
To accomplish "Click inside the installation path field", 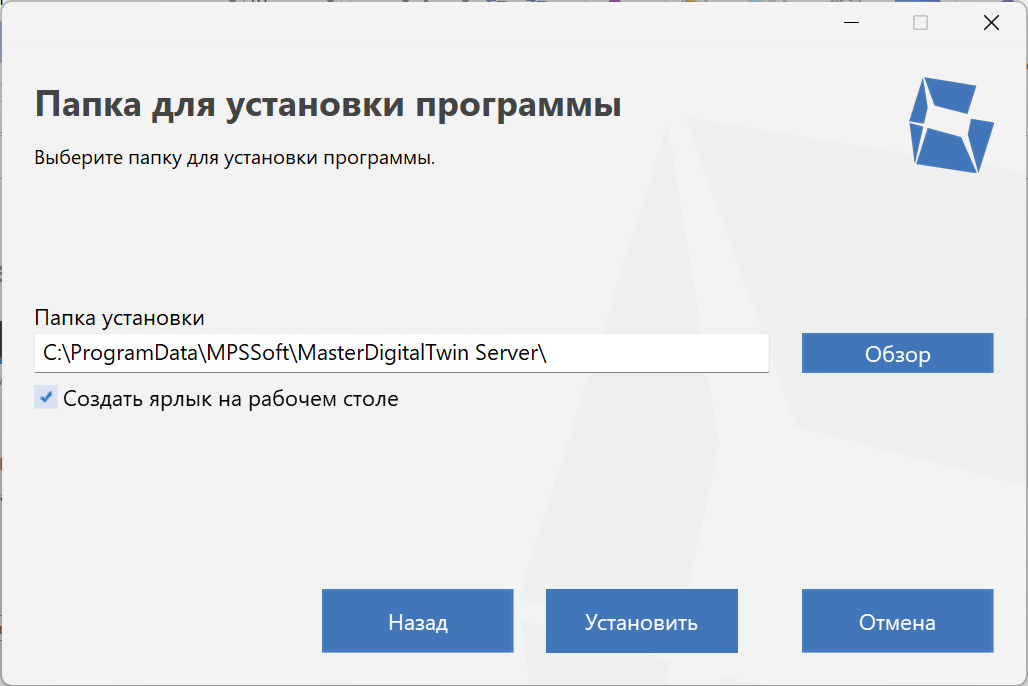I will tap(400, 353).
